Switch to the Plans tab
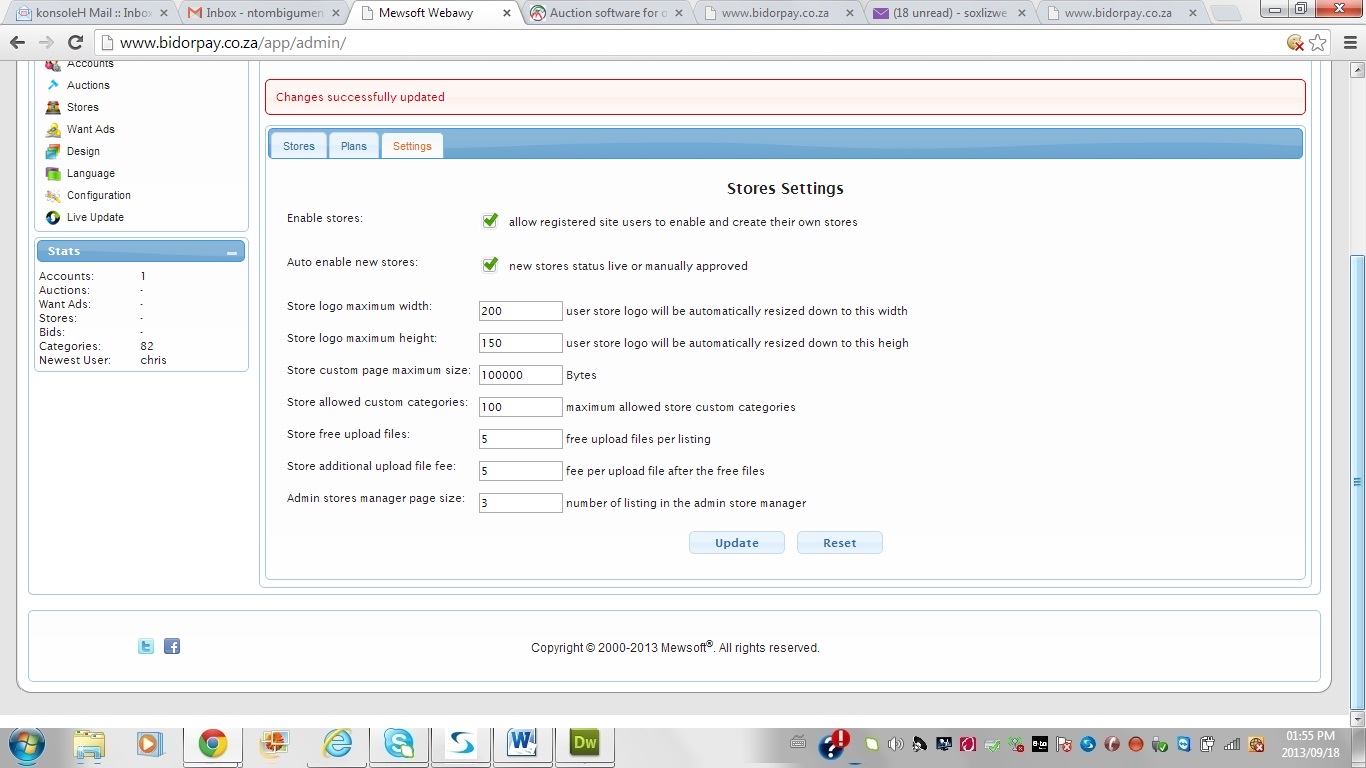 [x=354, y=146]
